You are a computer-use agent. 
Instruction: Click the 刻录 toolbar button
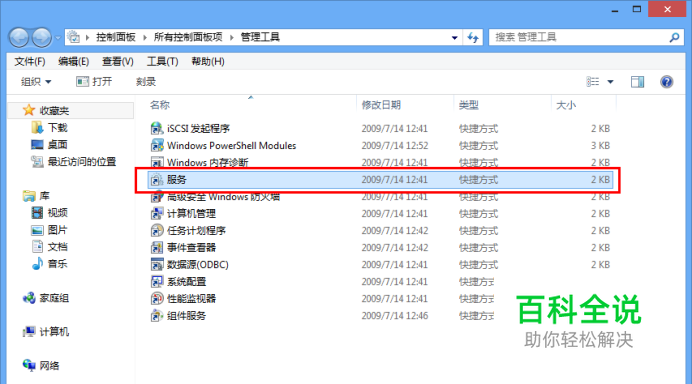(146, 82)
